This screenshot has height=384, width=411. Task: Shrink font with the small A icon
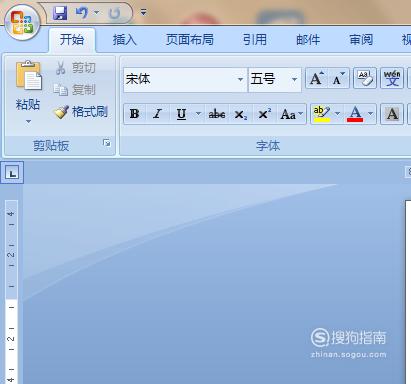[338, 78]
